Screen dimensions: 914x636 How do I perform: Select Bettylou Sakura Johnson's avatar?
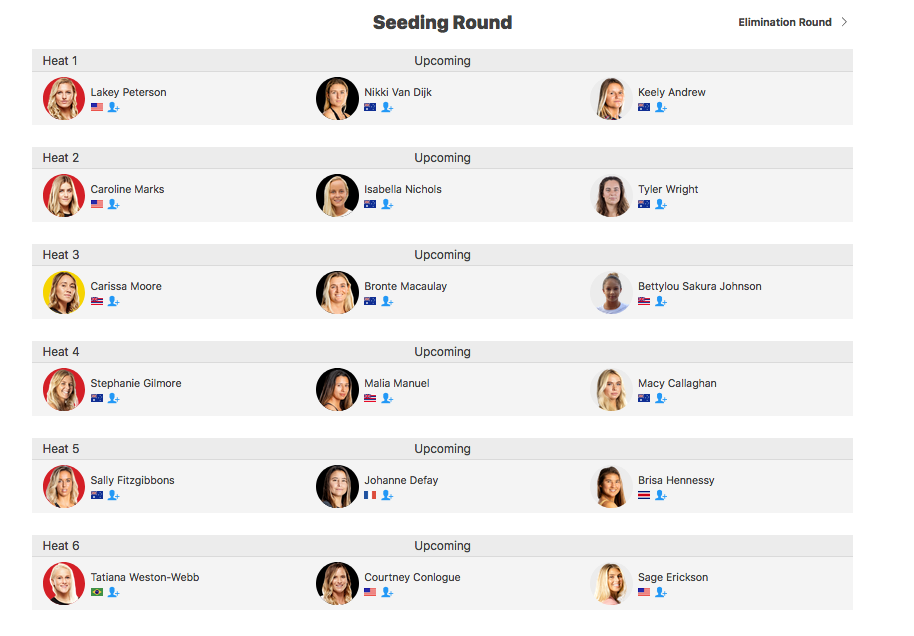tap(611, 293)
